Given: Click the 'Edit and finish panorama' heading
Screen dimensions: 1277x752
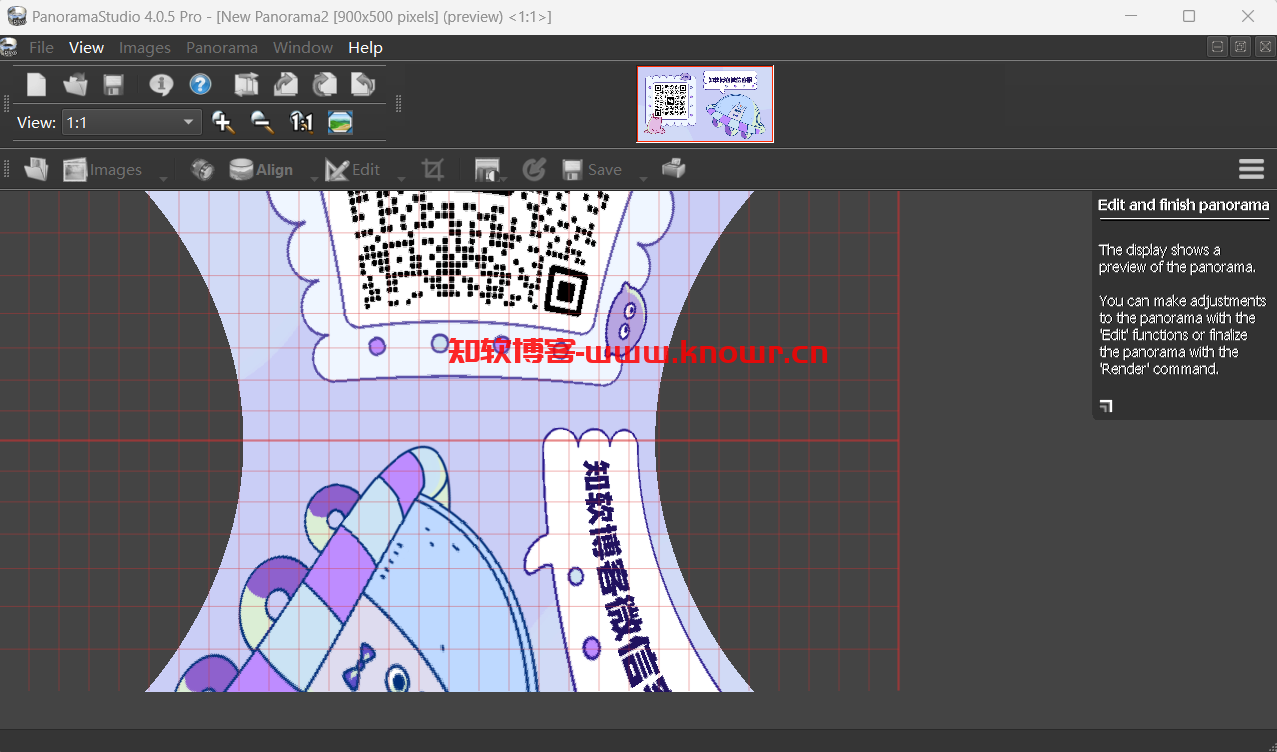Looking at the screenshot, I should (1183, 205).
